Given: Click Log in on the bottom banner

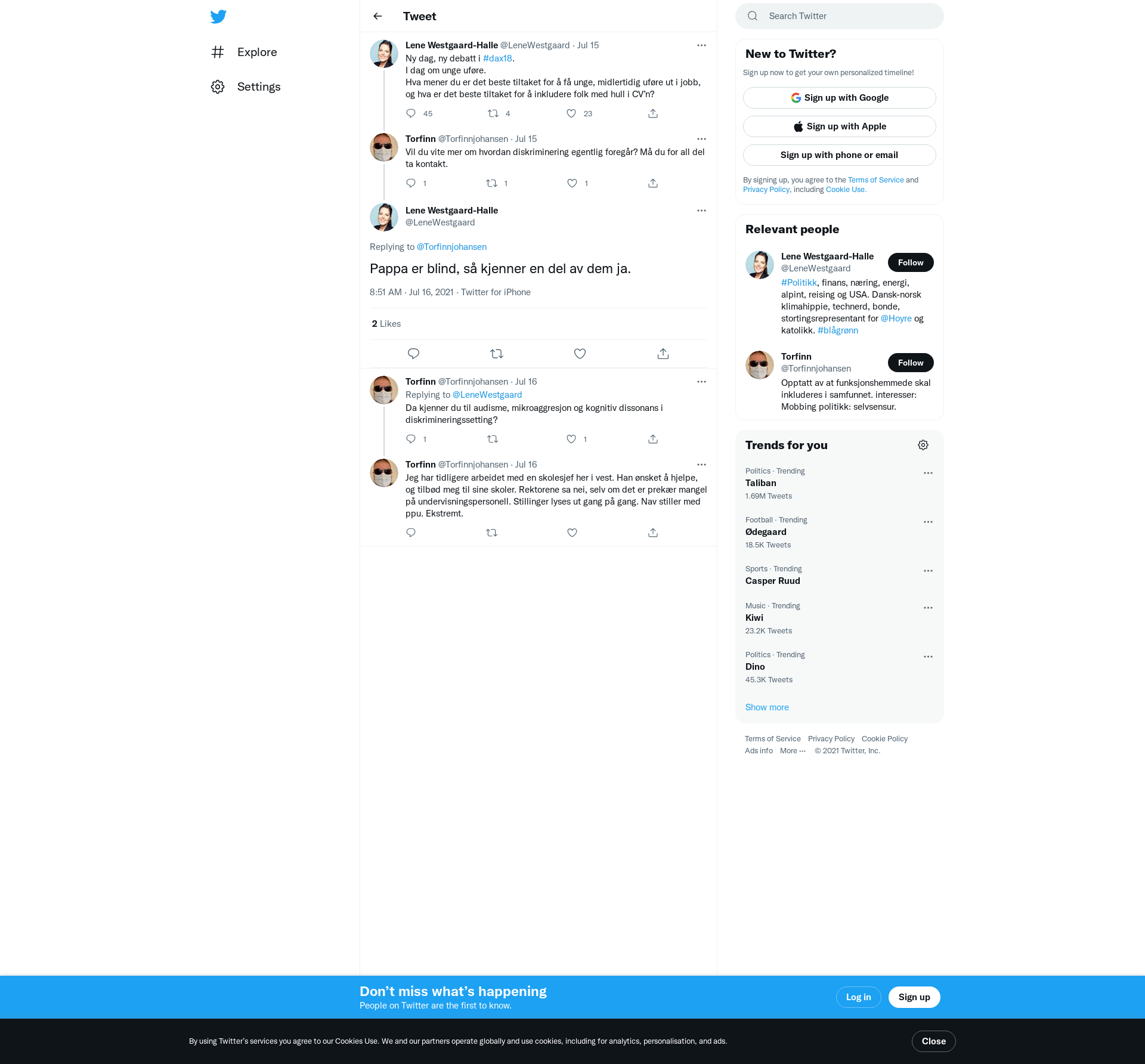Looking at the screenshot, I should point(858,997).
